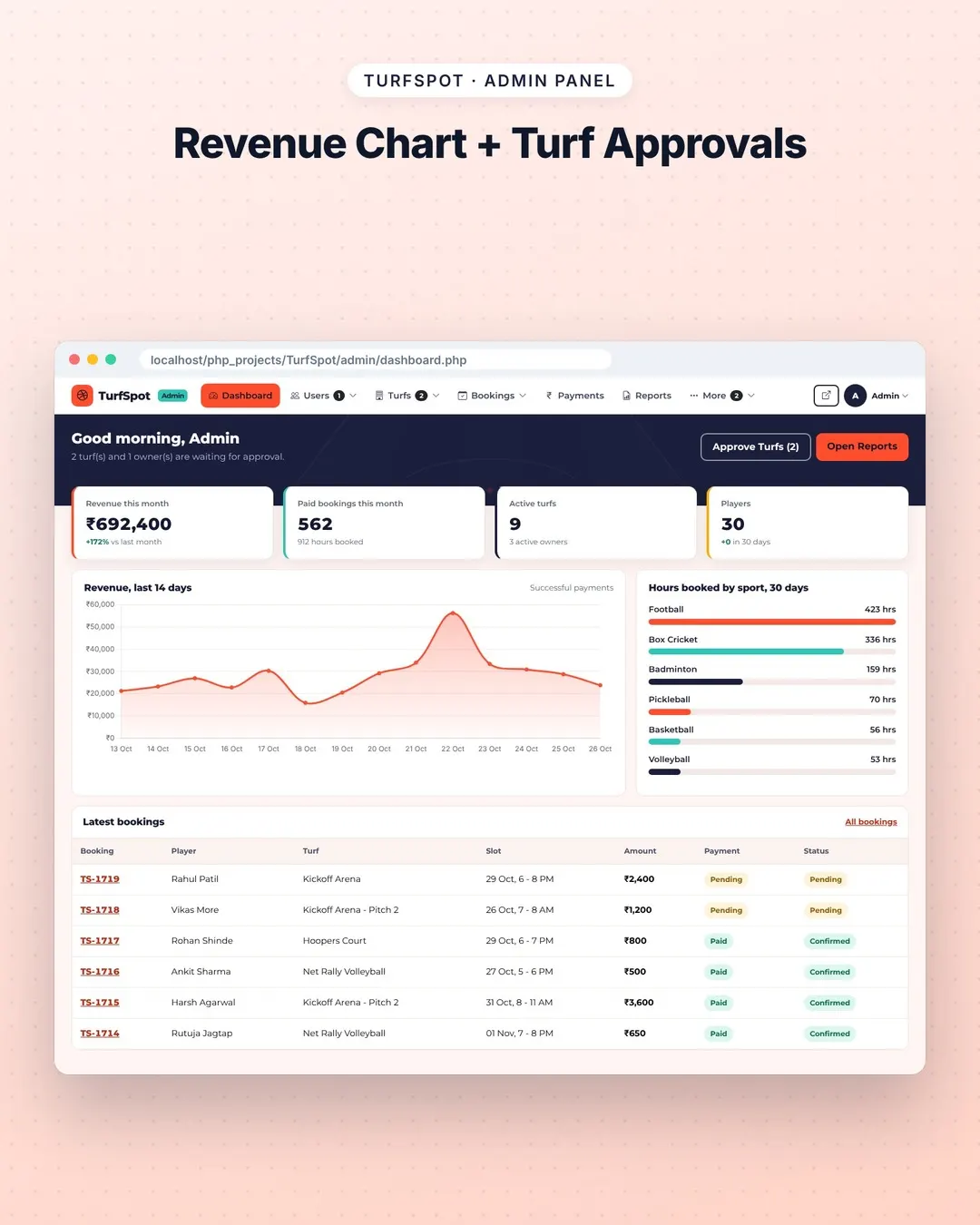Click the Basketball sport label
Viewport: 980px width, 1225px height.
click(671, 730)
